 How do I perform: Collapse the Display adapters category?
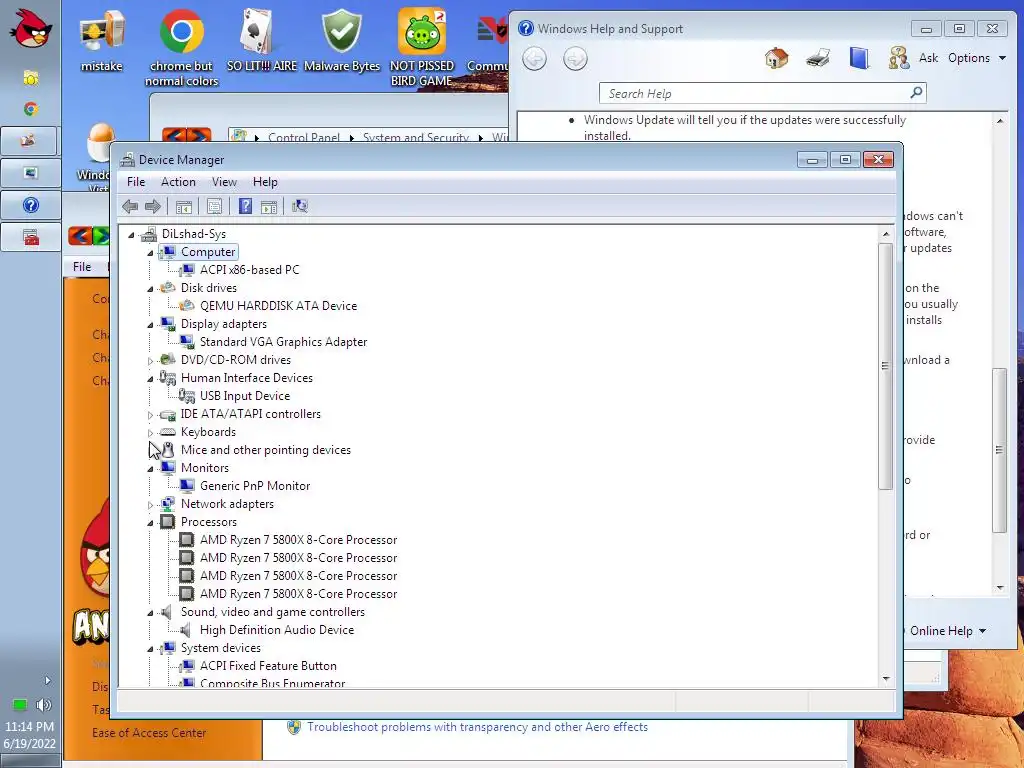(150, 325)
